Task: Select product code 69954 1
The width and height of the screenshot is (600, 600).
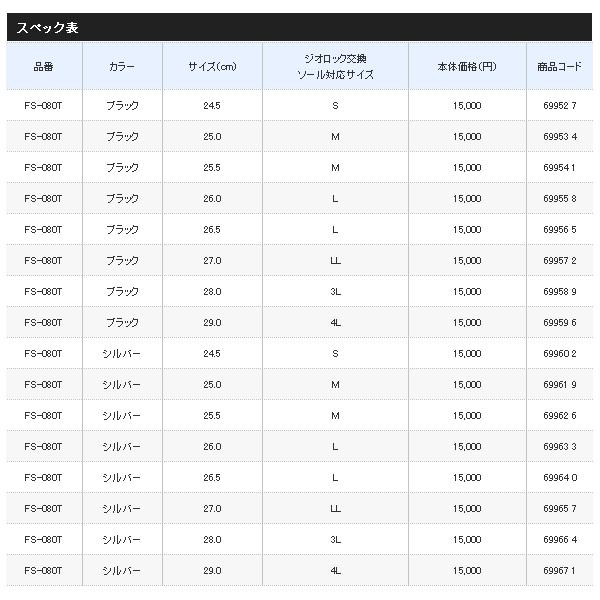Action: pos(560,167)
